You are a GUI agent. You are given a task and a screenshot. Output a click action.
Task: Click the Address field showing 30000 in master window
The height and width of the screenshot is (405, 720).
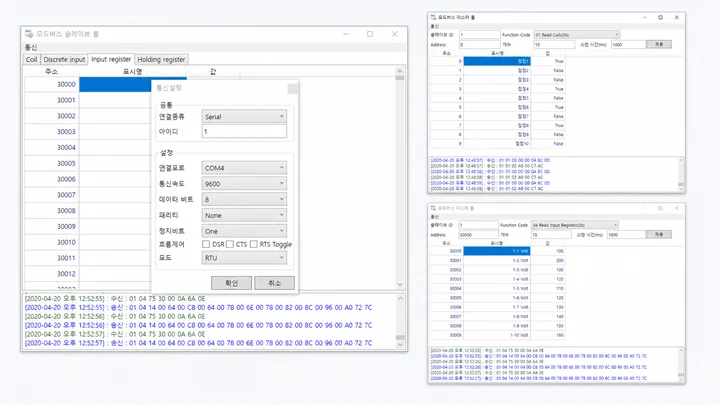478,235
